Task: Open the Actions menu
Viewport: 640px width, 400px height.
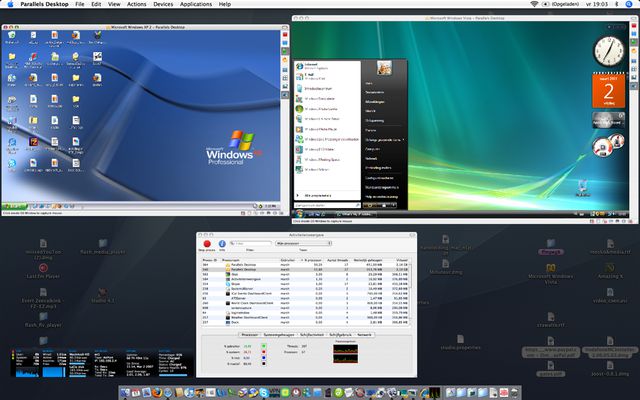Action: [x=136, y=4]
